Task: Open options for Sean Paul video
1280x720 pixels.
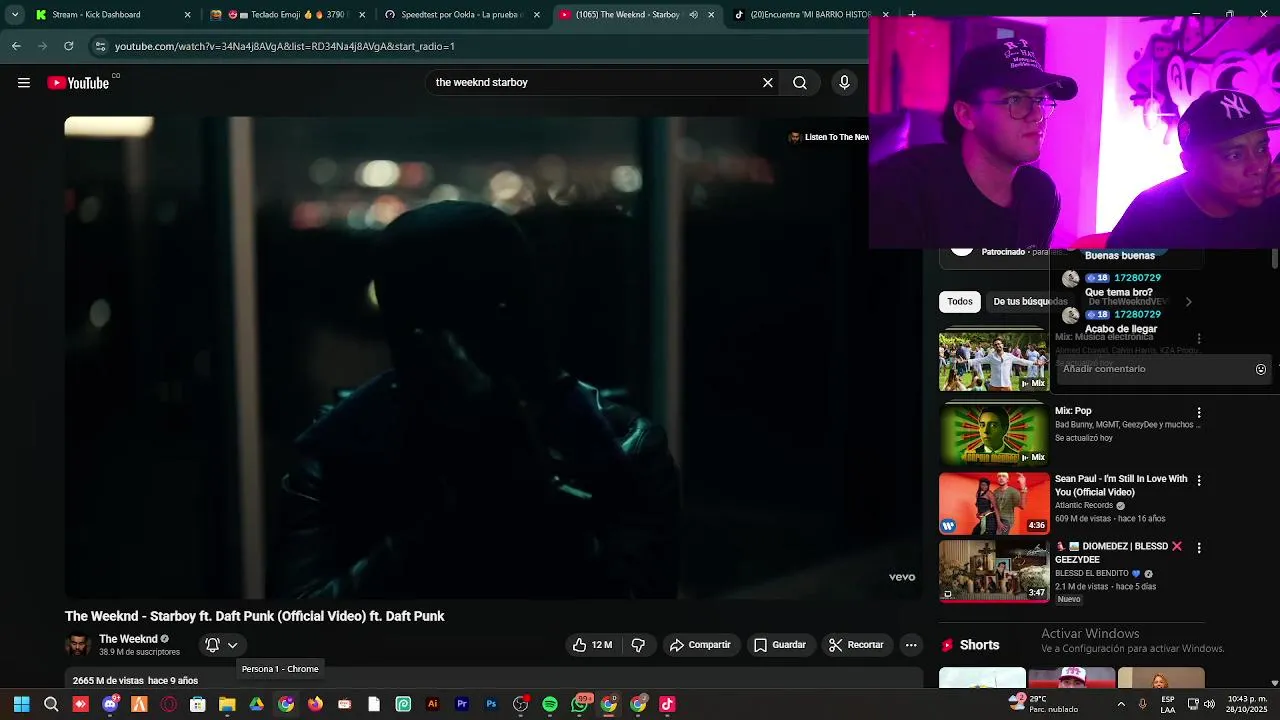Action: (1199, 480)
